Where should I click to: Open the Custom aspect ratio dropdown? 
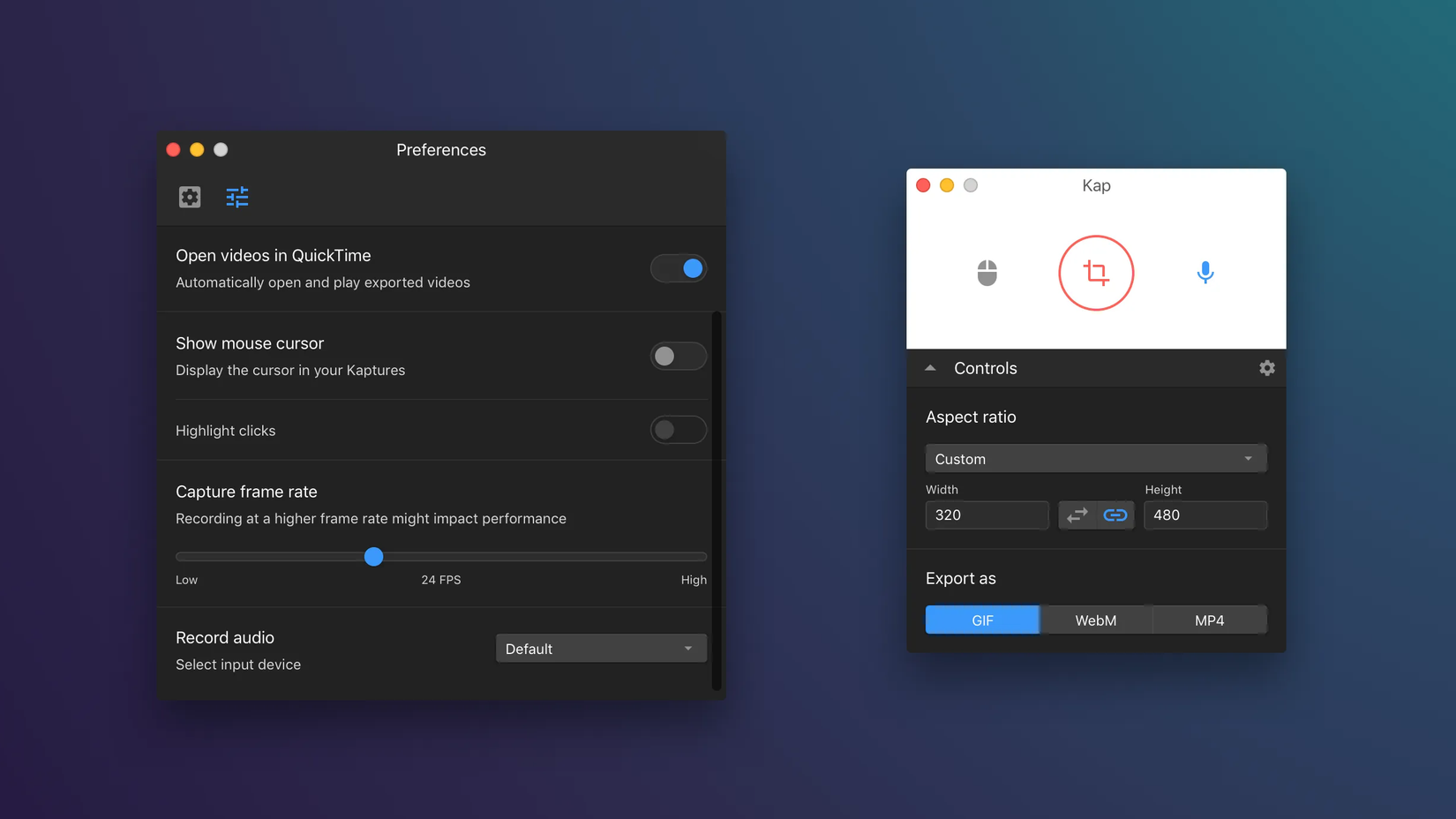[1096, 458]
